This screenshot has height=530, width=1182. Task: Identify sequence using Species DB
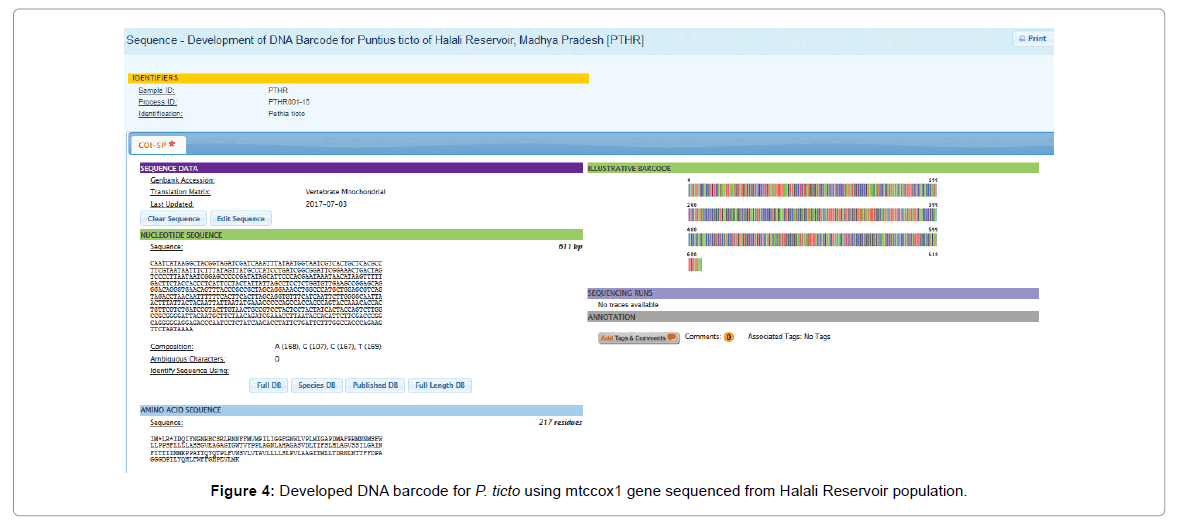pyautogui.click(x=317, y=385)
